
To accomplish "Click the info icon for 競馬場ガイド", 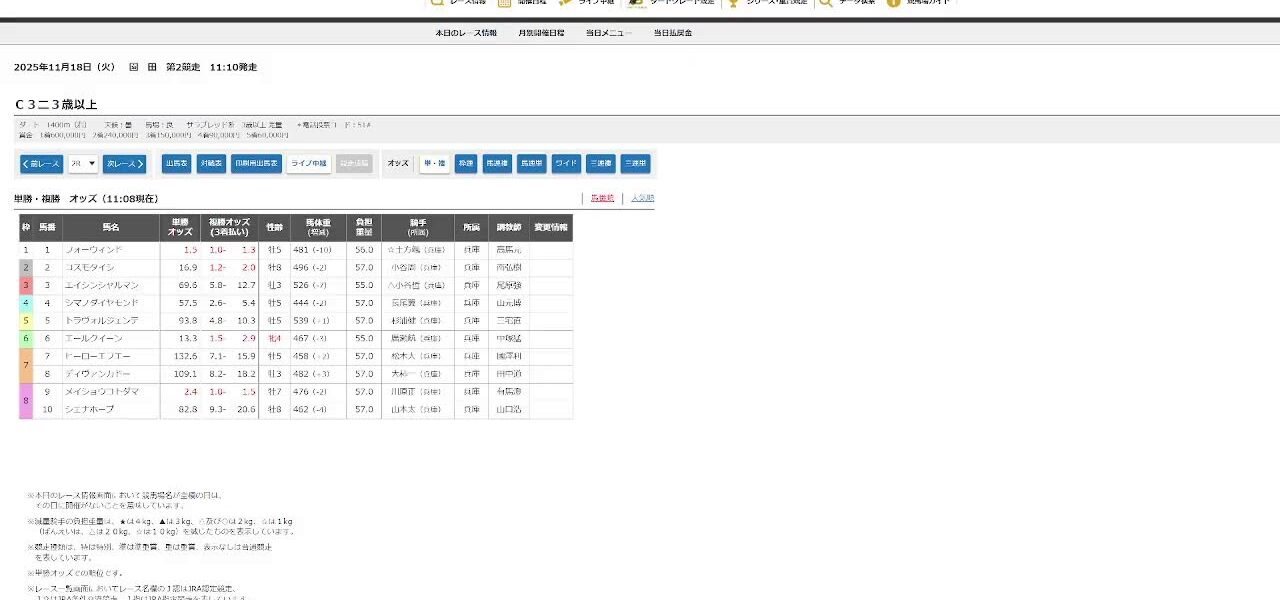I will click(893, 3).
